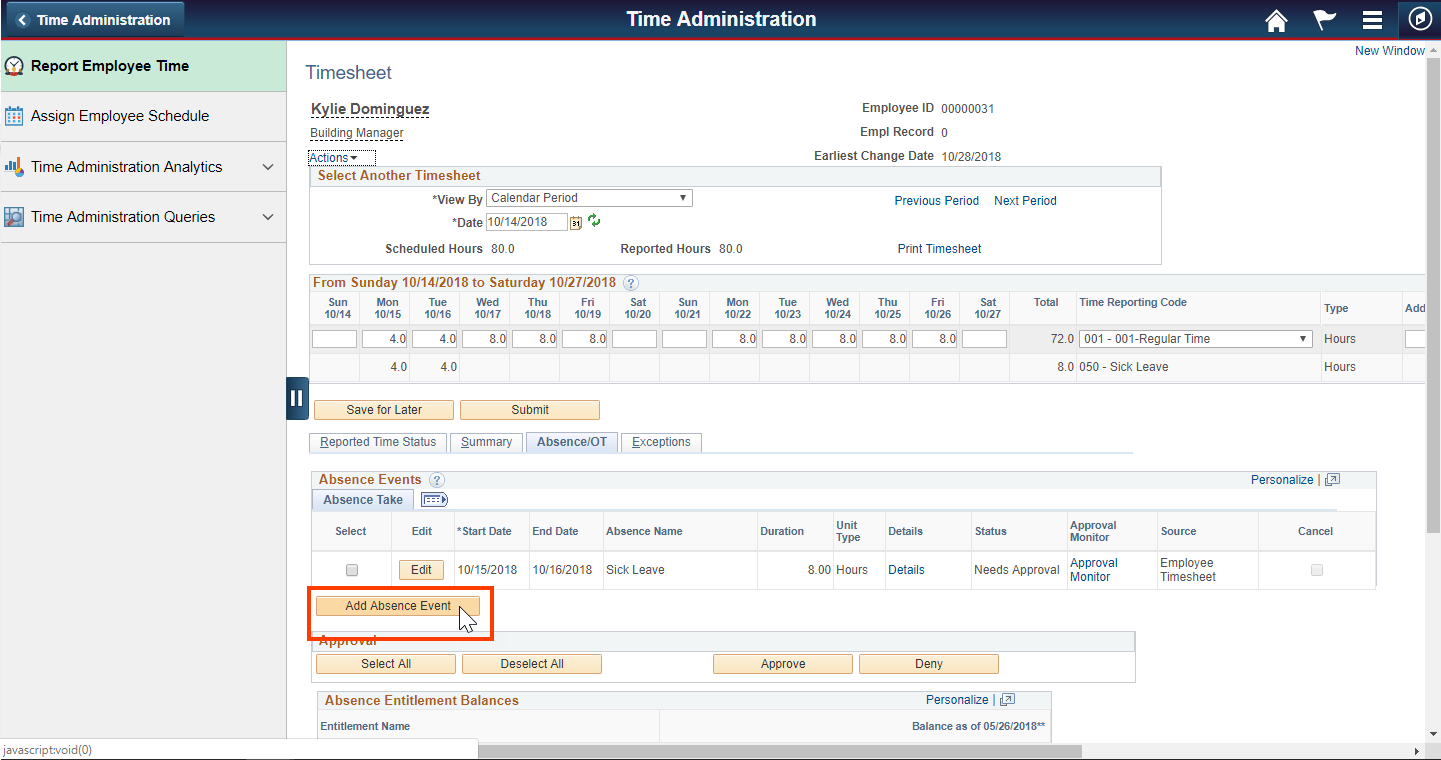Select the Report Employee Time clock icon
Image resolution: width=1441 pixels, height=760 pixels.
tap(17, 66)
